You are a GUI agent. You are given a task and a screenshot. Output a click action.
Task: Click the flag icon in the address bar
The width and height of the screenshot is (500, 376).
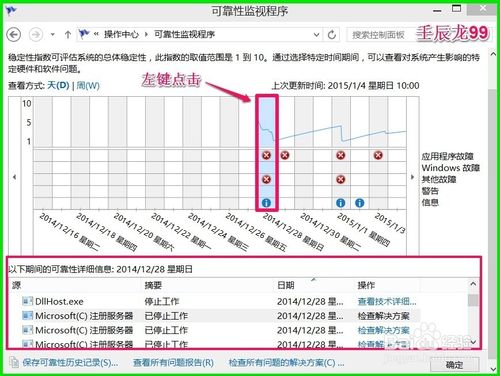[x=84, y=34]
